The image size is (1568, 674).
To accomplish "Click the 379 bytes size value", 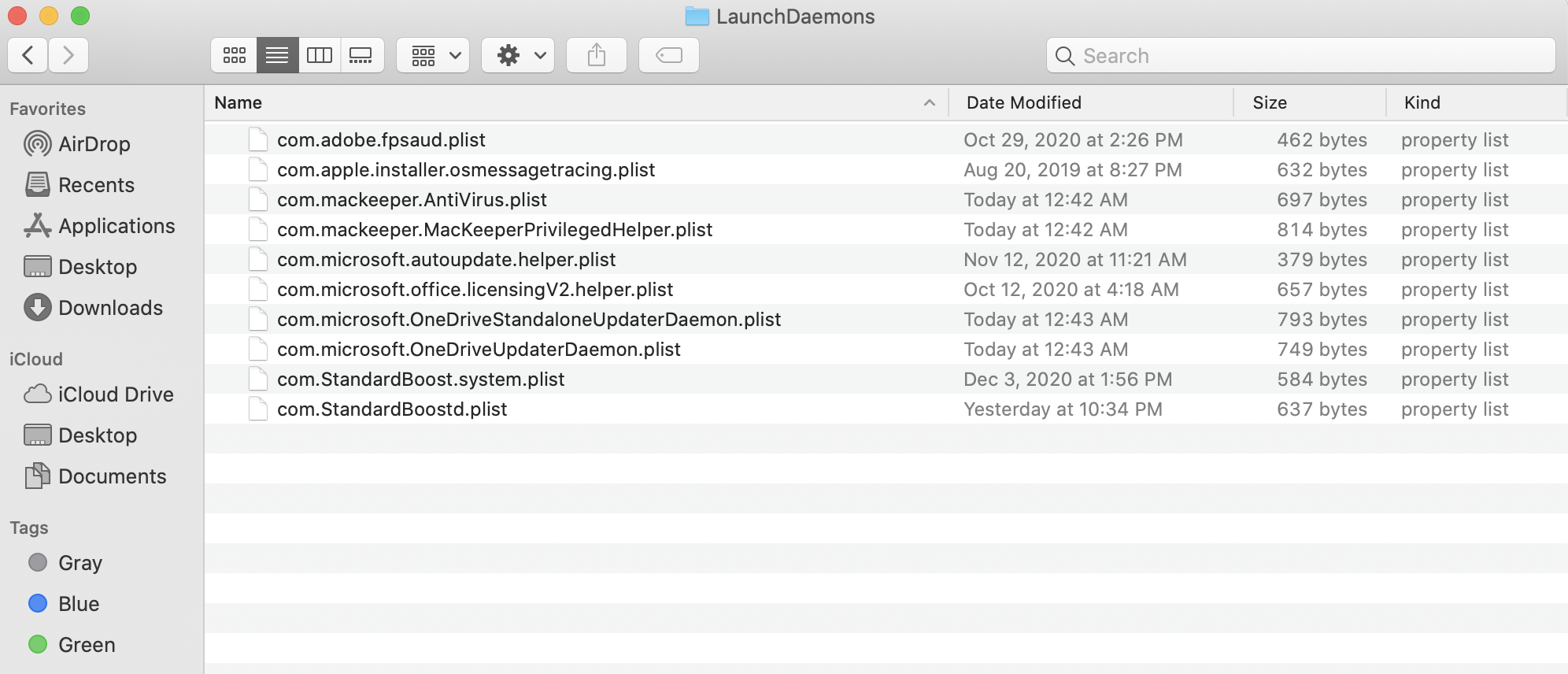I will 1322,260.
